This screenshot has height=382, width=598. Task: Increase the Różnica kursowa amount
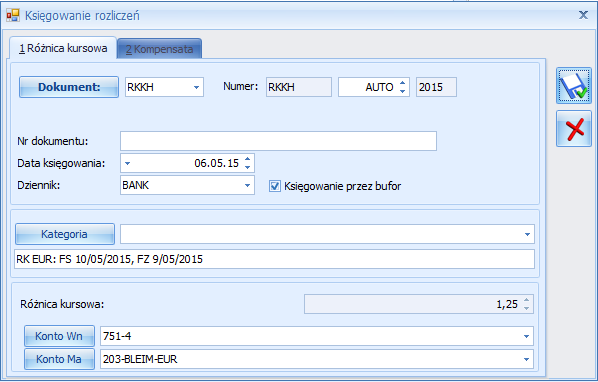[x=527, y=300]
